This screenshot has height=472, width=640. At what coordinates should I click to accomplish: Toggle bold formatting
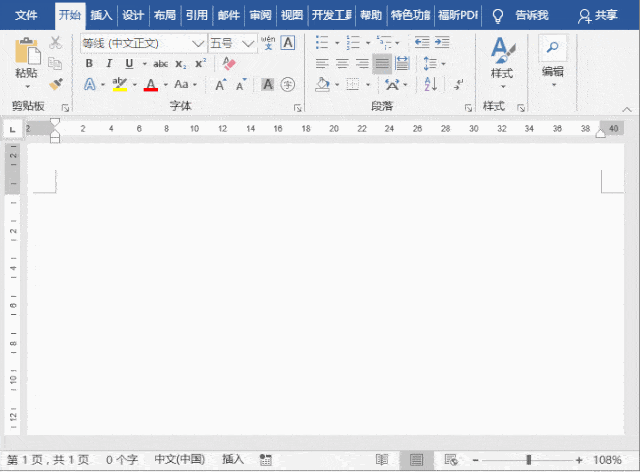point(89,63)
